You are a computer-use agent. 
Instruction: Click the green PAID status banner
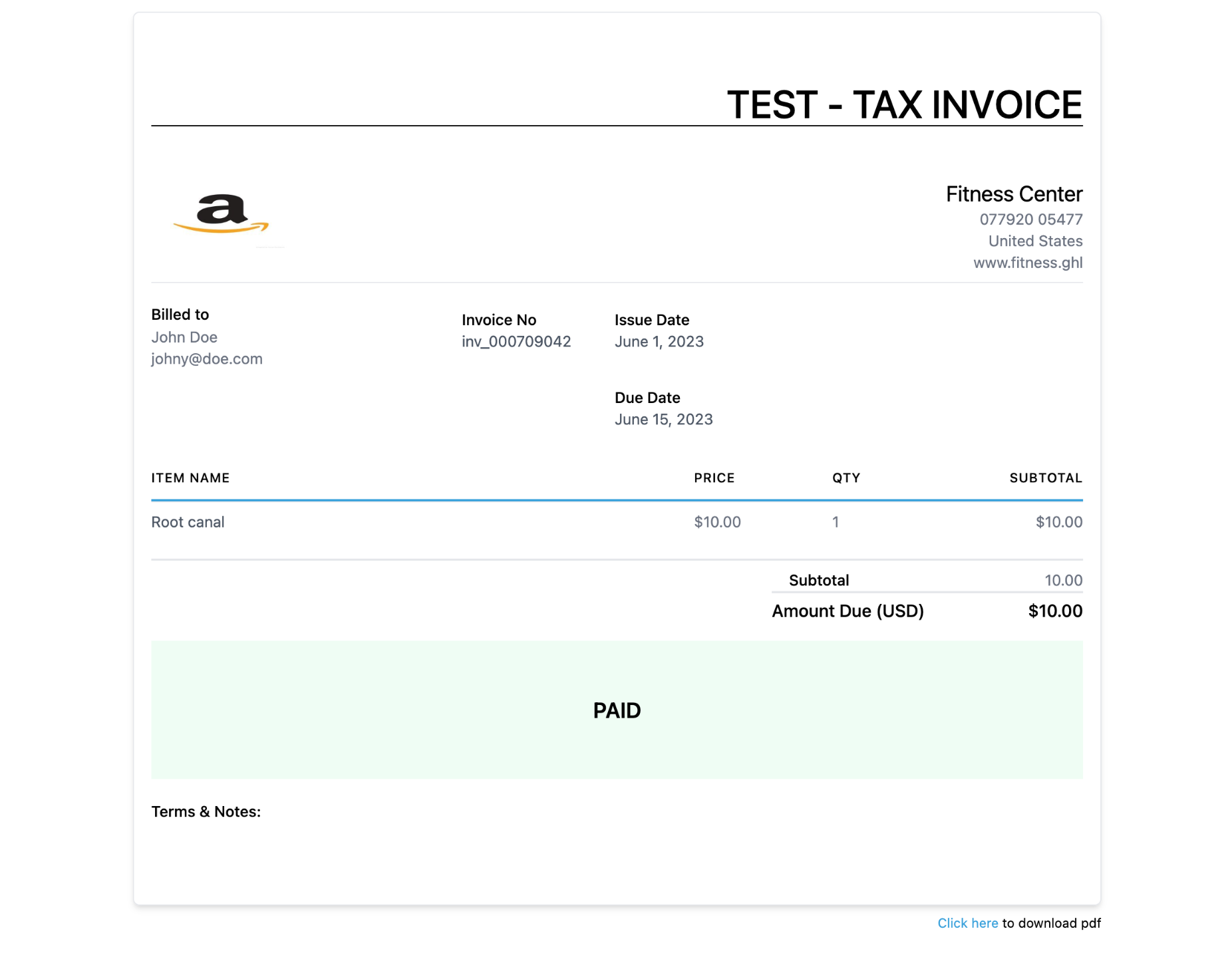pos(617,710)
